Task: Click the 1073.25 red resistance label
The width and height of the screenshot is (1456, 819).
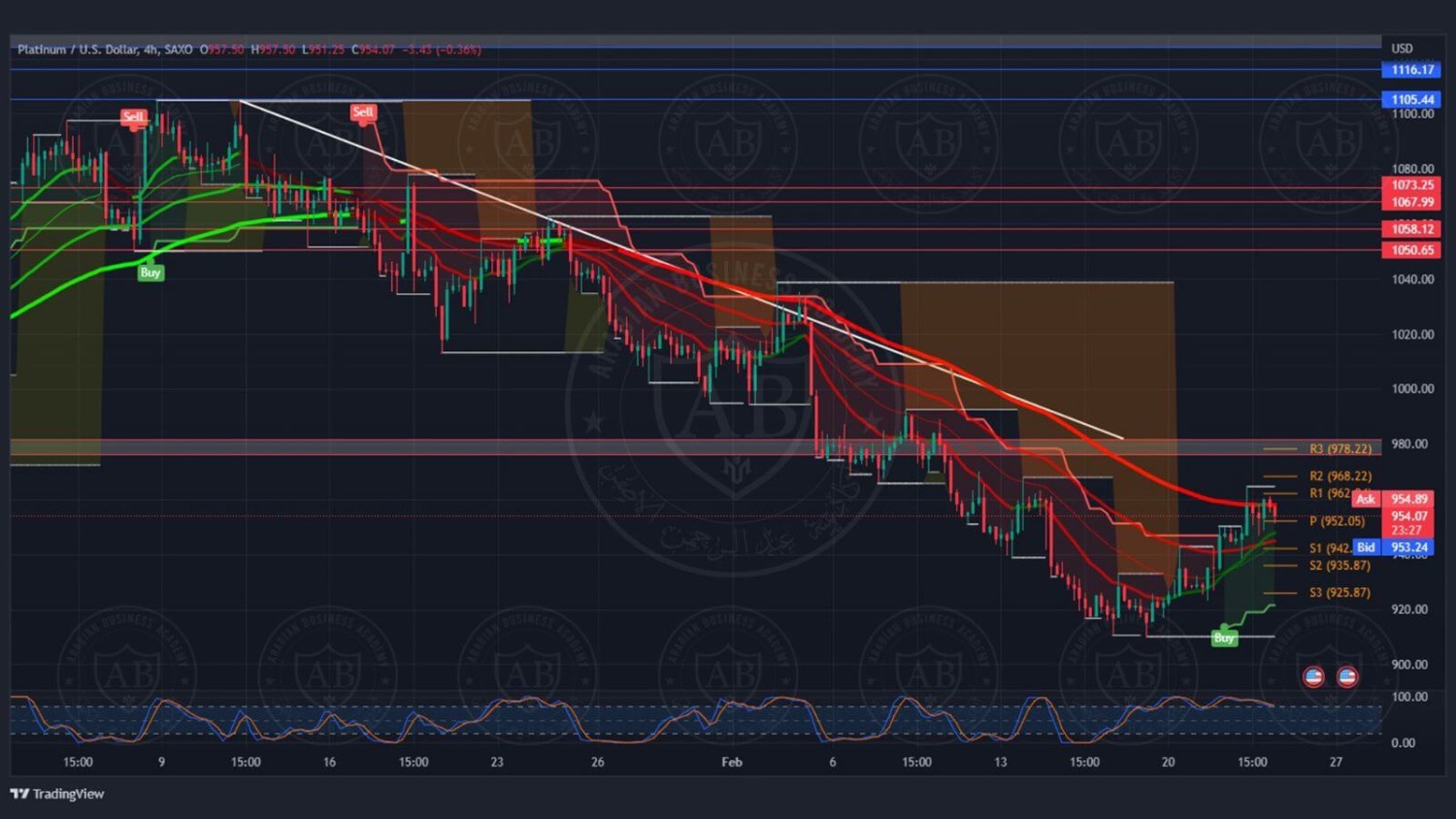Action: (x=1412, y=185)
